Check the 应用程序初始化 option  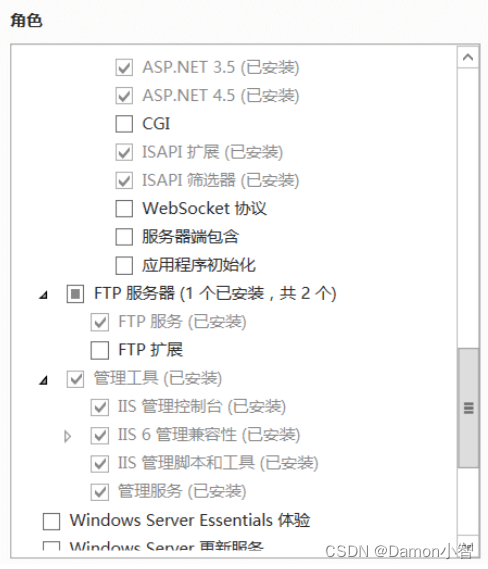pyautogui.click(x=124, y=265)
